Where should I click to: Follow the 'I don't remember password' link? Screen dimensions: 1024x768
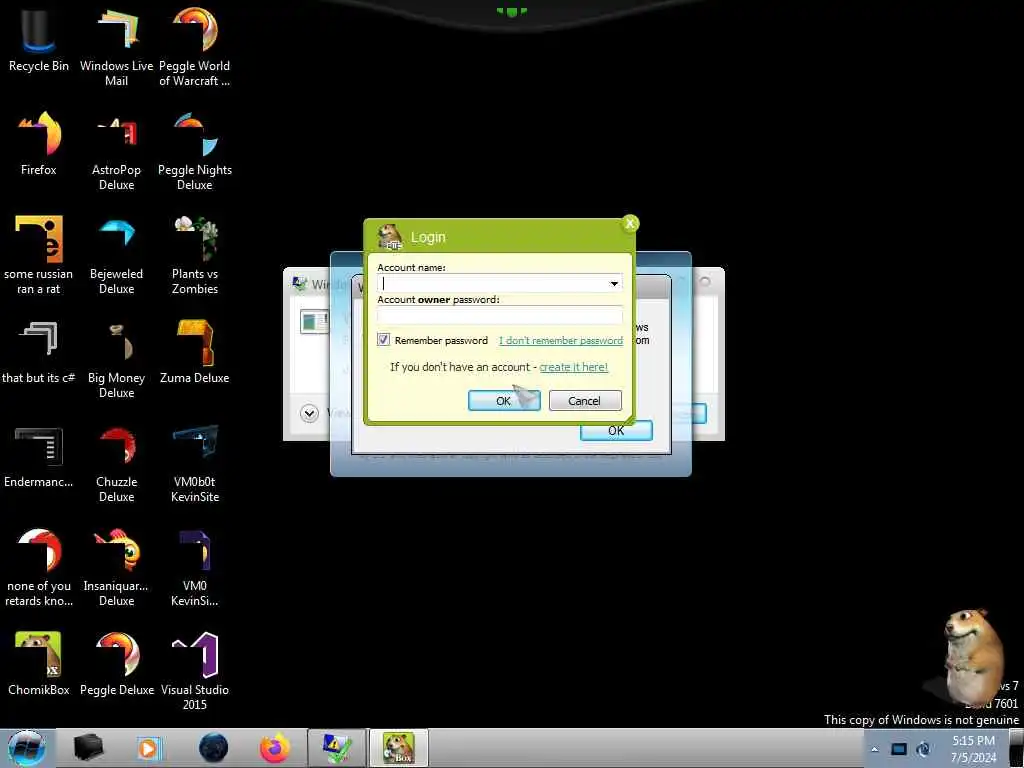click(x=561, y=340)
